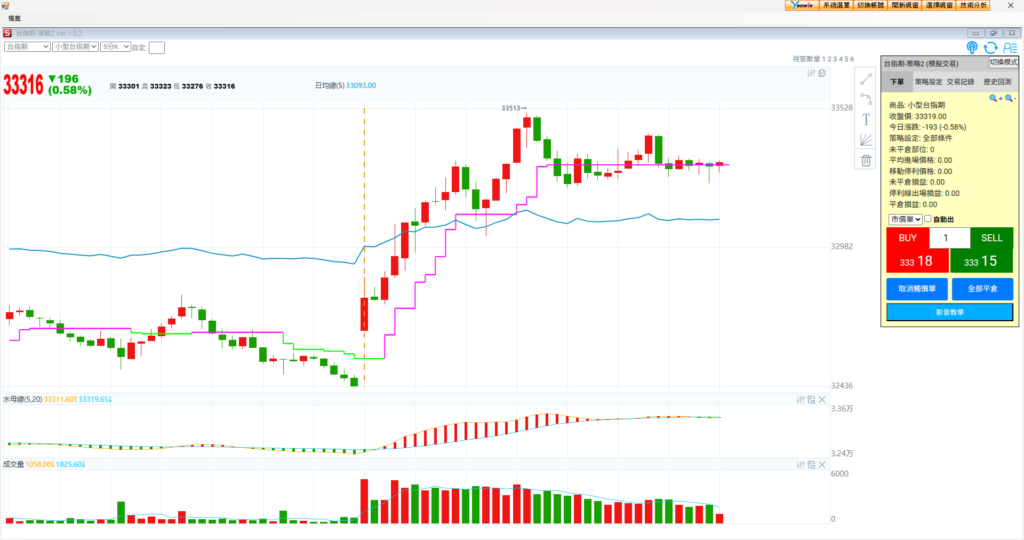Select the text annotation tool
Image resolution: width=1024 pixels, height=540 pixels.
[866, 119]
